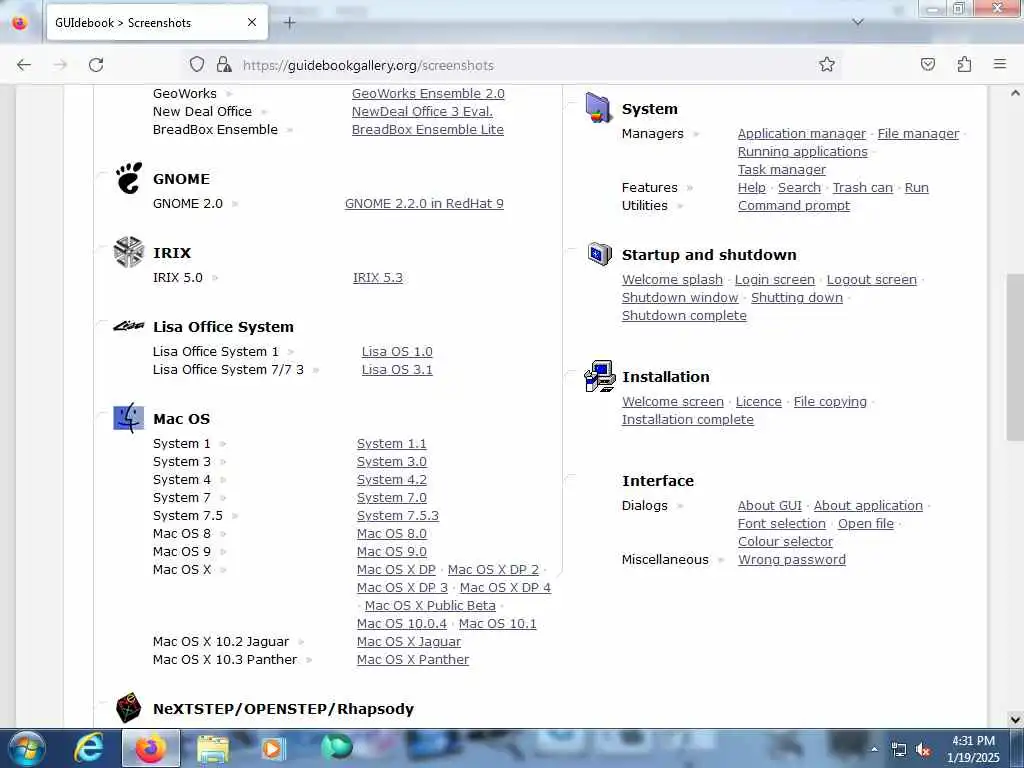
Task: Open the Task manager link
Action: tap(782, 170)
